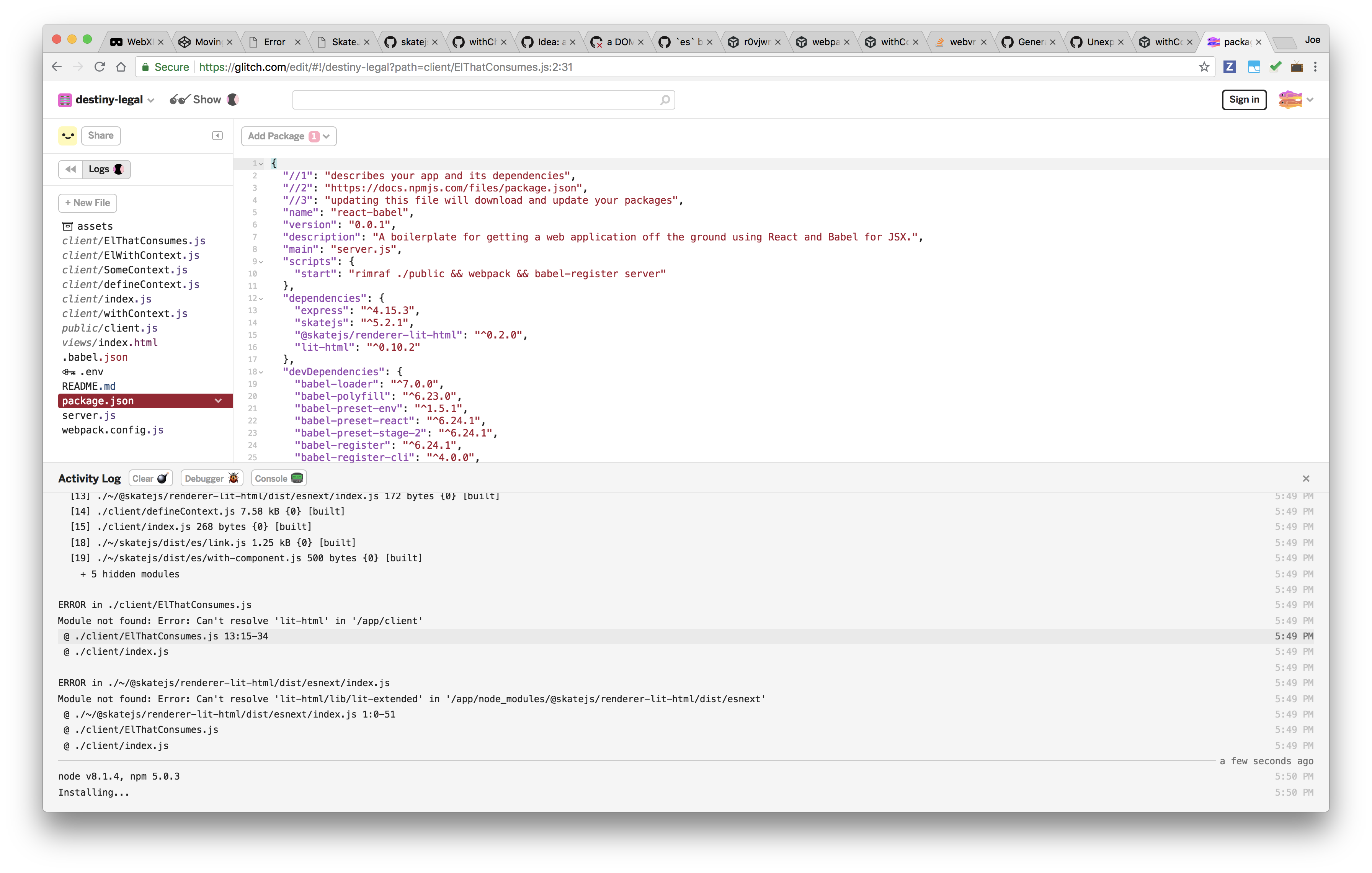Open destiny-legal project dropdown
Viewport: 1372px width, 873px height.
[151, 100]
